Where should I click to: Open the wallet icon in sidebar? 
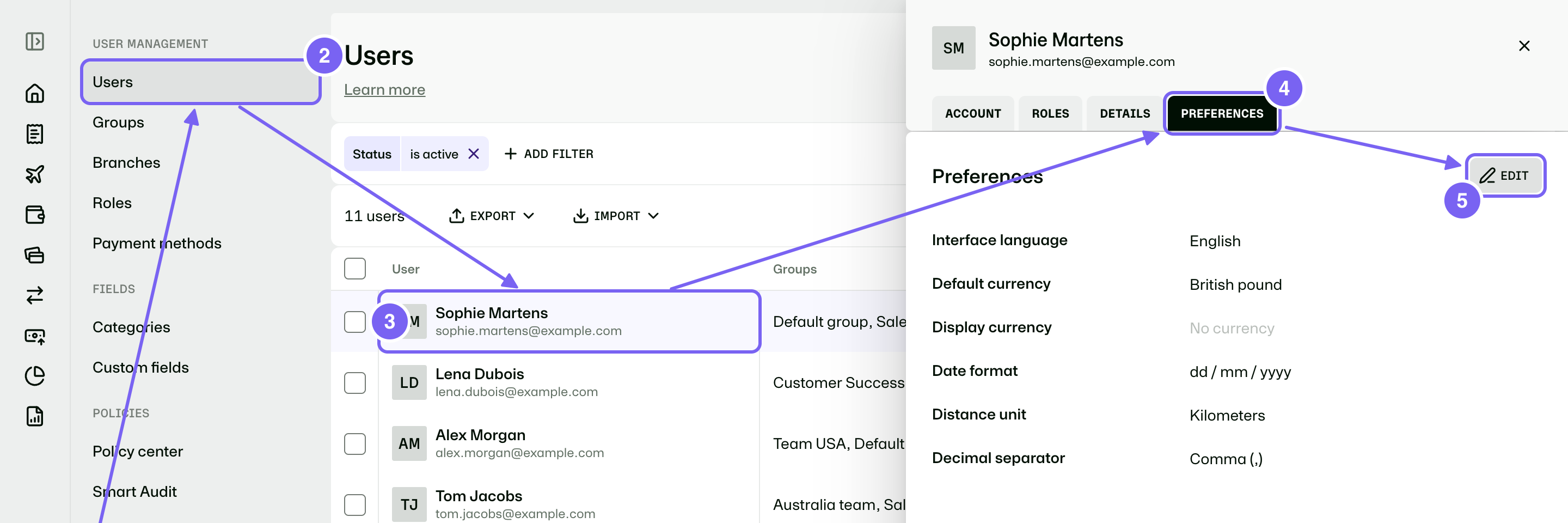35,214
